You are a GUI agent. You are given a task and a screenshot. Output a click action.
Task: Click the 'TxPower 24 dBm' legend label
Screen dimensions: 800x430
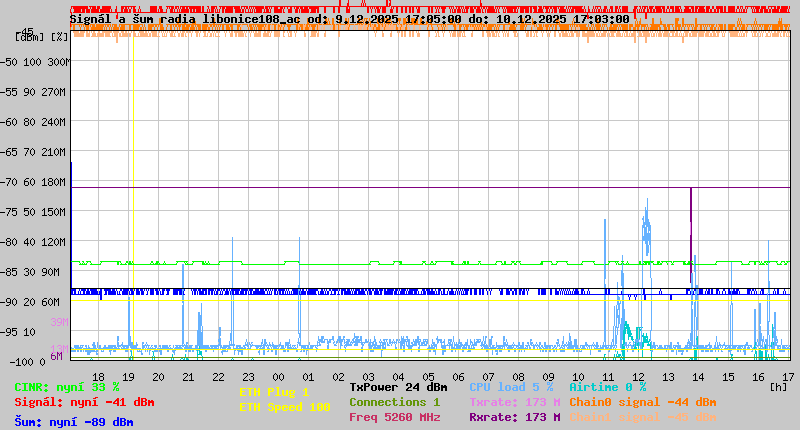[398, 387]
